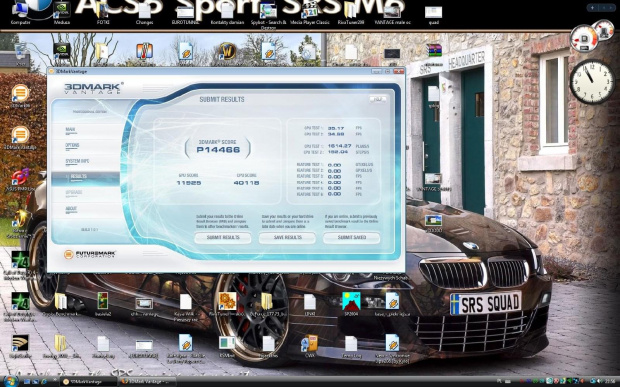This screenshot has width=620, height=387.
Task: Open the FOTKI folder on desktop
Action: pyautogui.click(x=103, y=14)
